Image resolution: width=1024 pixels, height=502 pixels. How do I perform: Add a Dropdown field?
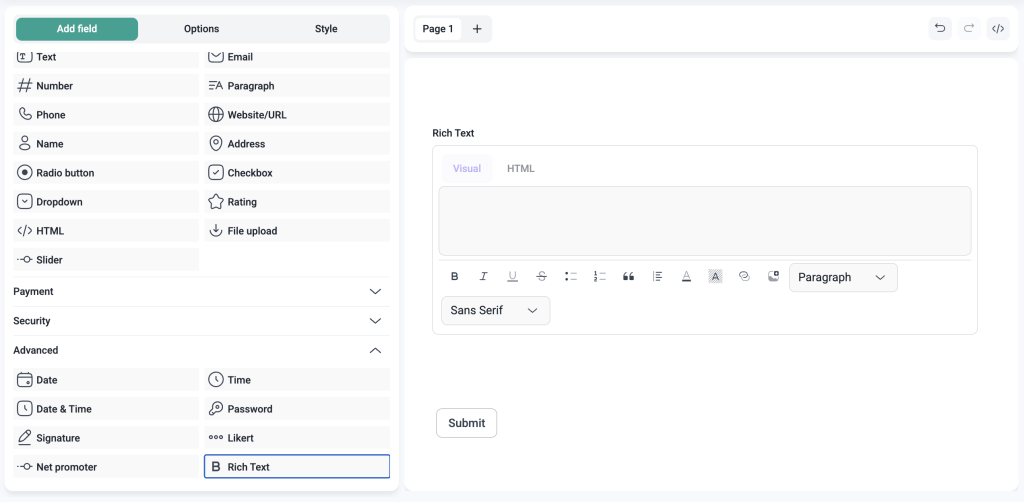(106, 202)
